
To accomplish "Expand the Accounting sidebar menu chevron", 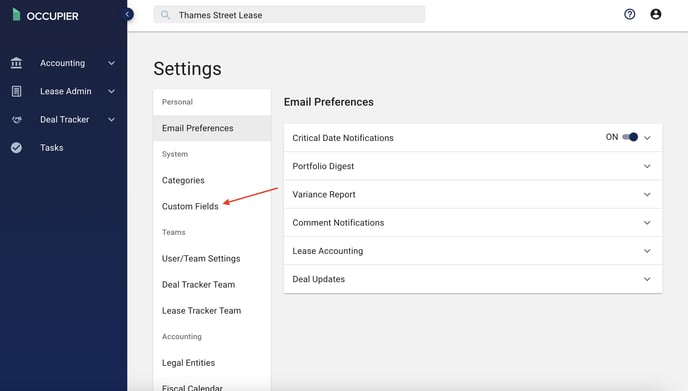I will [111, 63].
